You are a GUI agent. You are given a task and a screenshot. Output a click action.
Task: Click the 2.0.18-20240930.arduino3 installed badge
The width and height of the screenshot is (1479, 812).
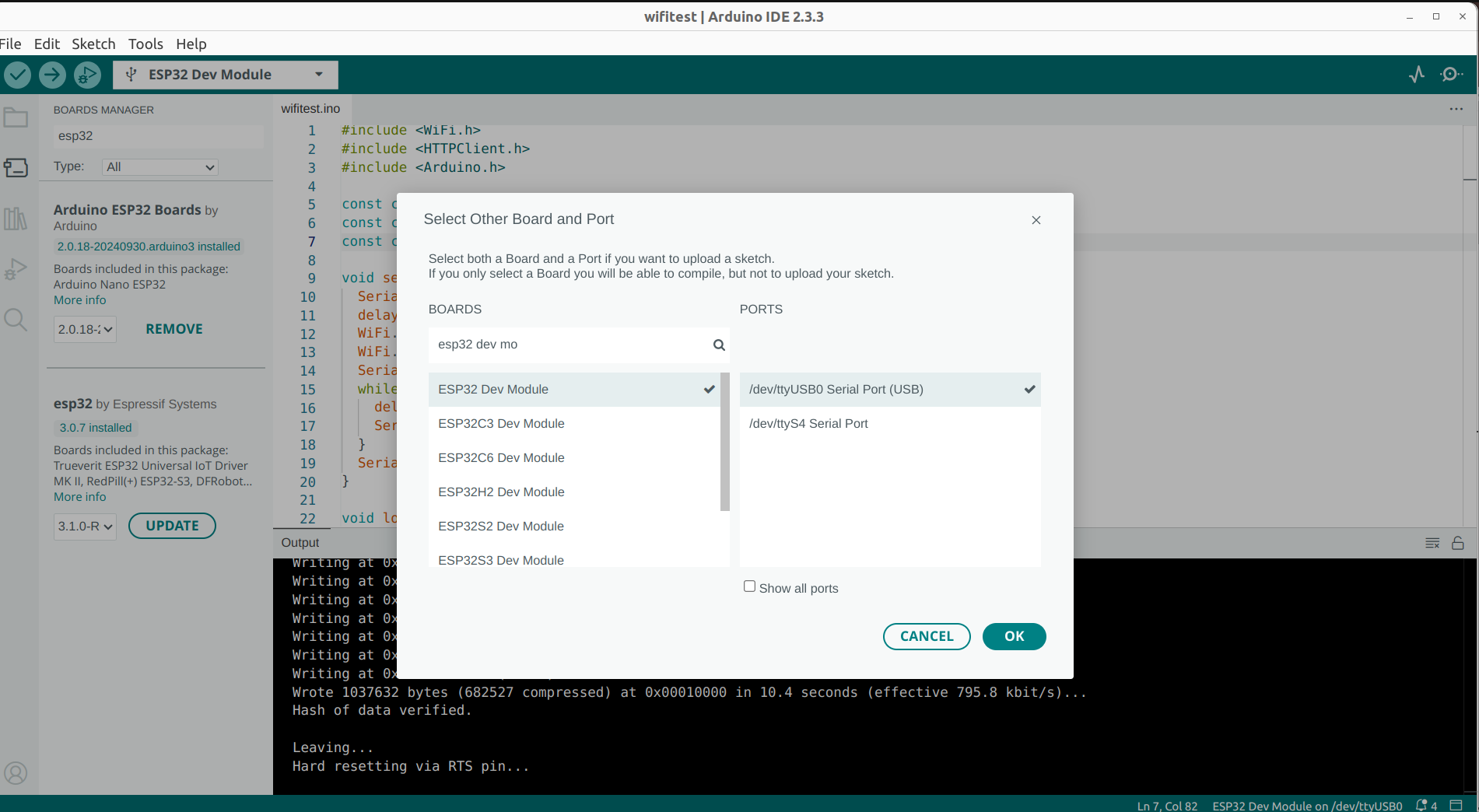tap(149, 247)
